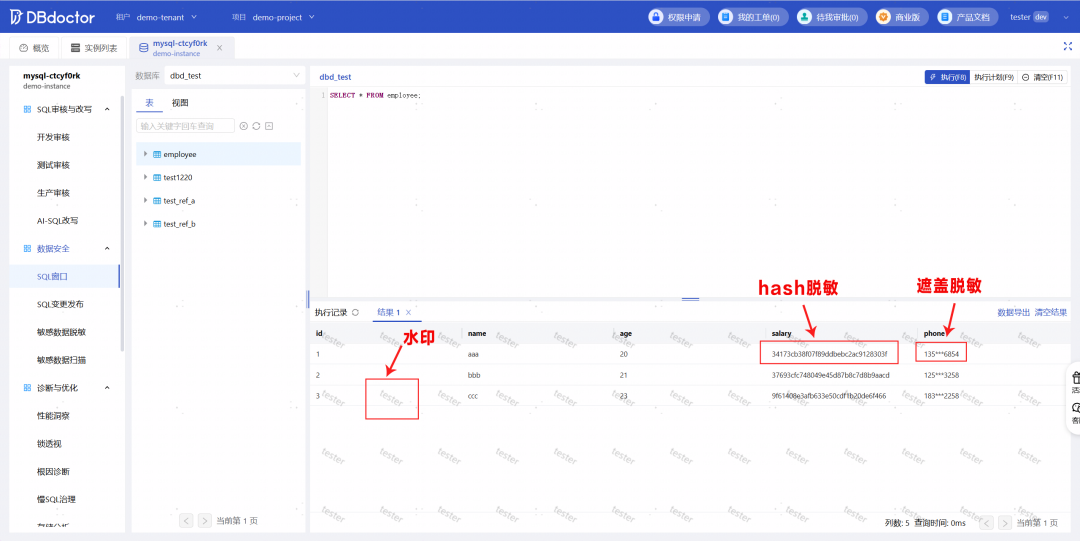Open the 数据库 dbd_test database dropdown
The image size is (1080, 541).
coord(235,76)
